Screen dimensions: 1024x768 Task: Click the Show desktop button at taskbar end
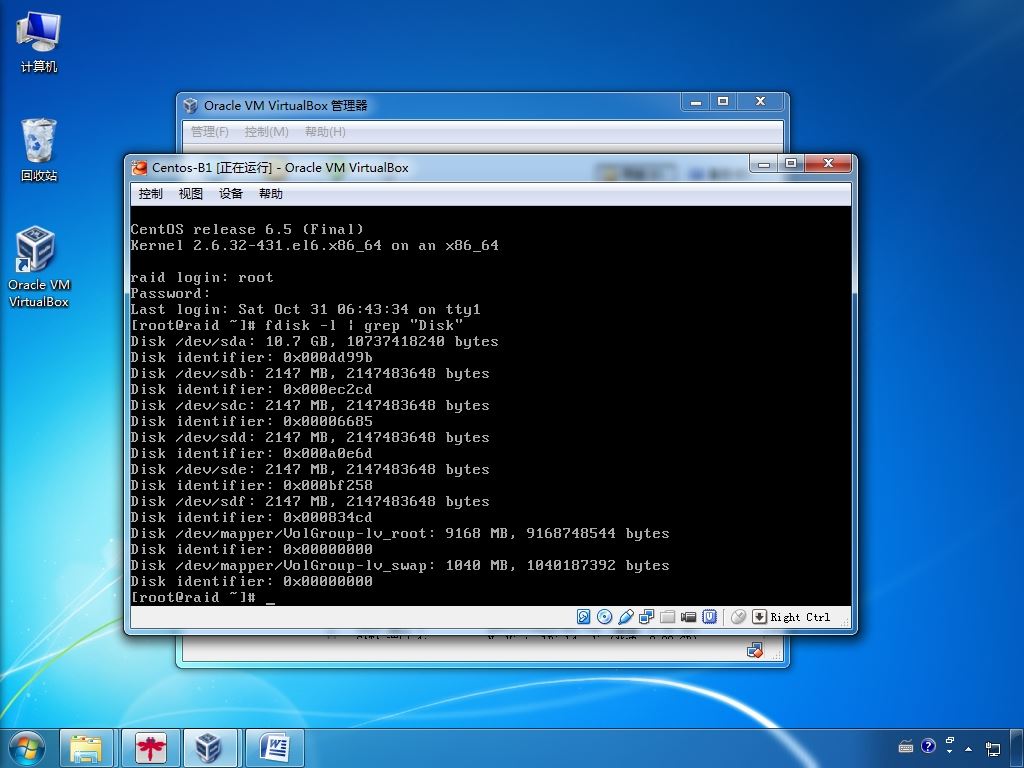[1019, 748]
